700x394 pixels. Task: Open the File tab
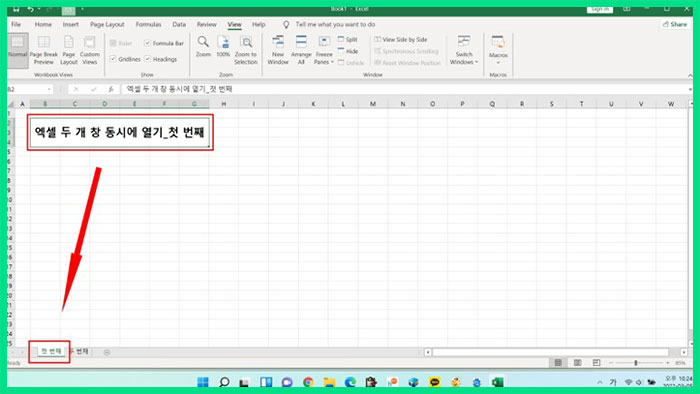[x=16, y=25]
